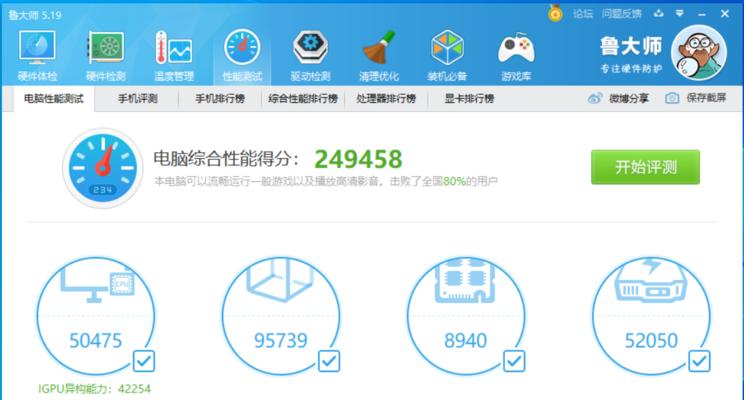Viewport: 744px width, 400px height.
Task: Click the disk score circle 52050
Action: click(651, 316)
